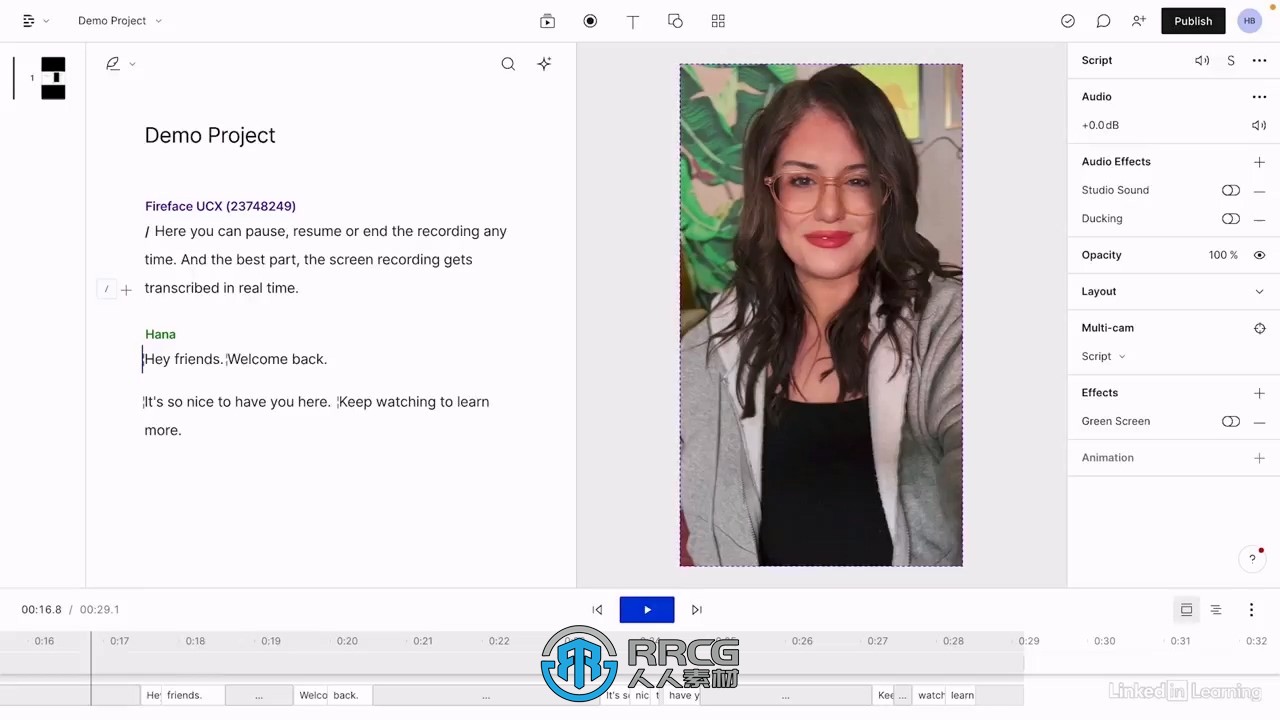Click the invite collaborators icon
Screen dimensions: 1280x720
click(x=1139, y=21)
